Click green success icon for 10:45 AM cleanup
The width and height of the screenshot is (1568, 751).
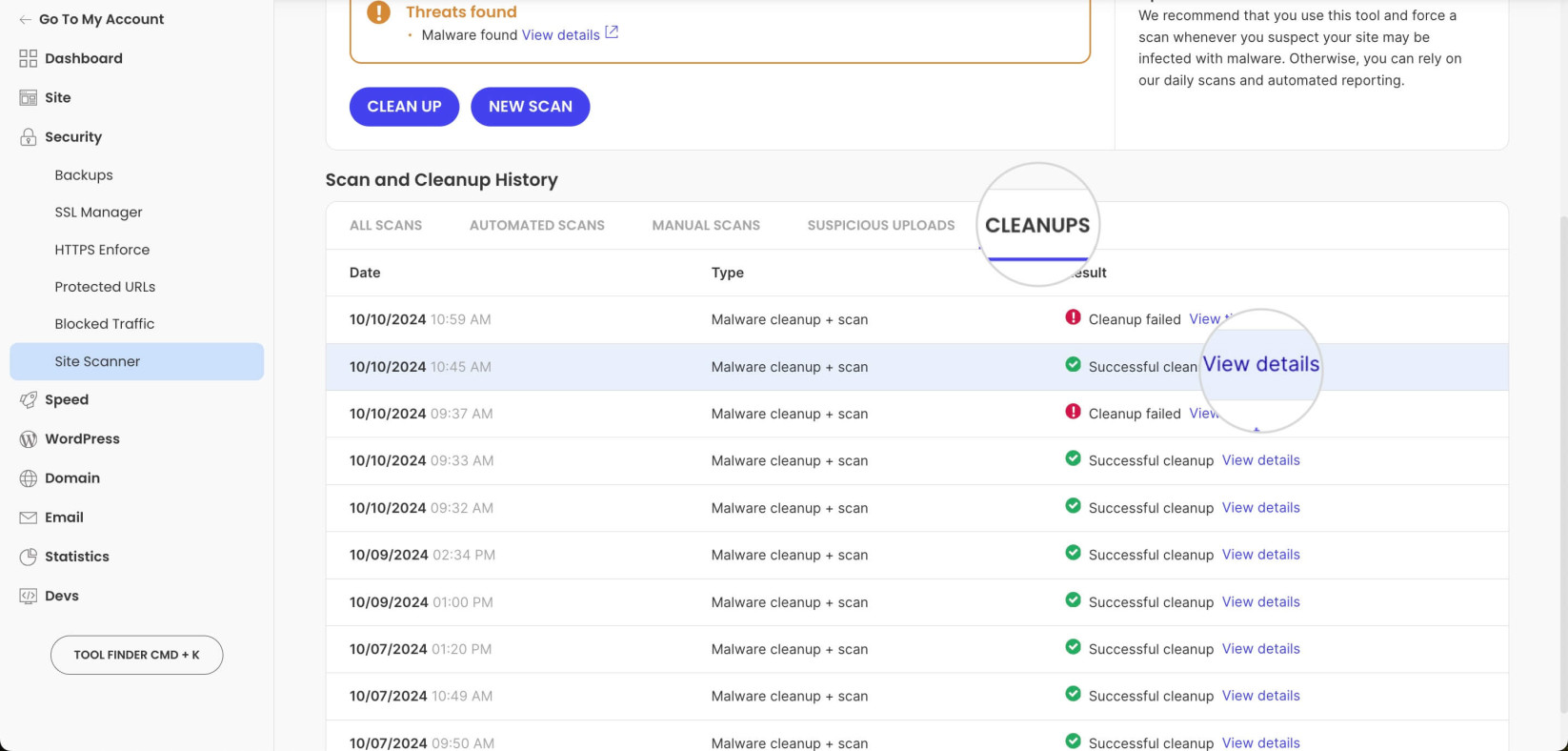(x=1073, y=365)
